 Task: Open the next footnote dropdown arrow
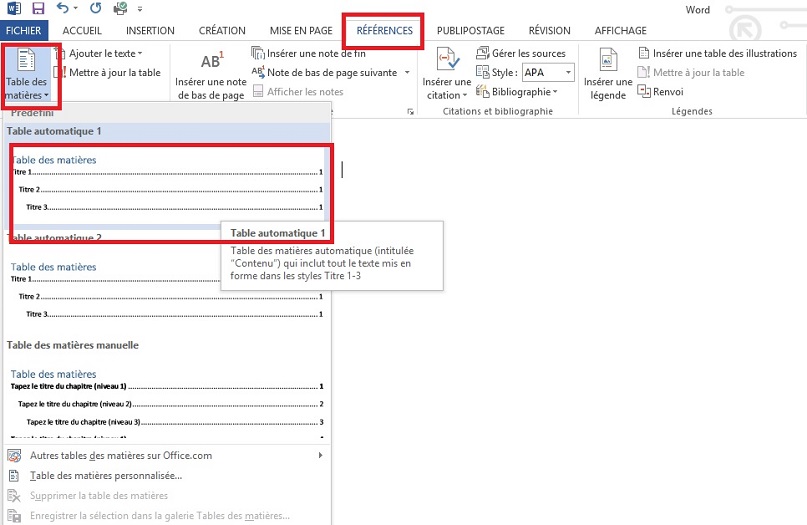(x=407, y=73)
